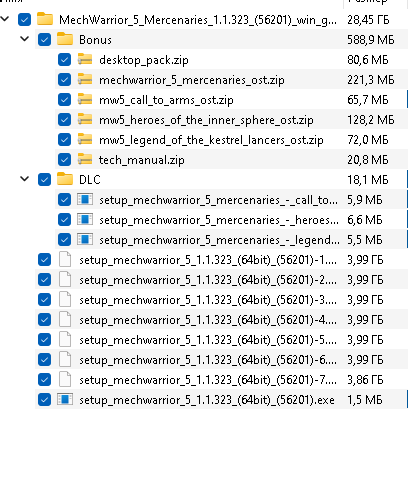408x485 pixels.
Task: Uncheck the setup .exe file checkbox
Action: tap(44, 399)
